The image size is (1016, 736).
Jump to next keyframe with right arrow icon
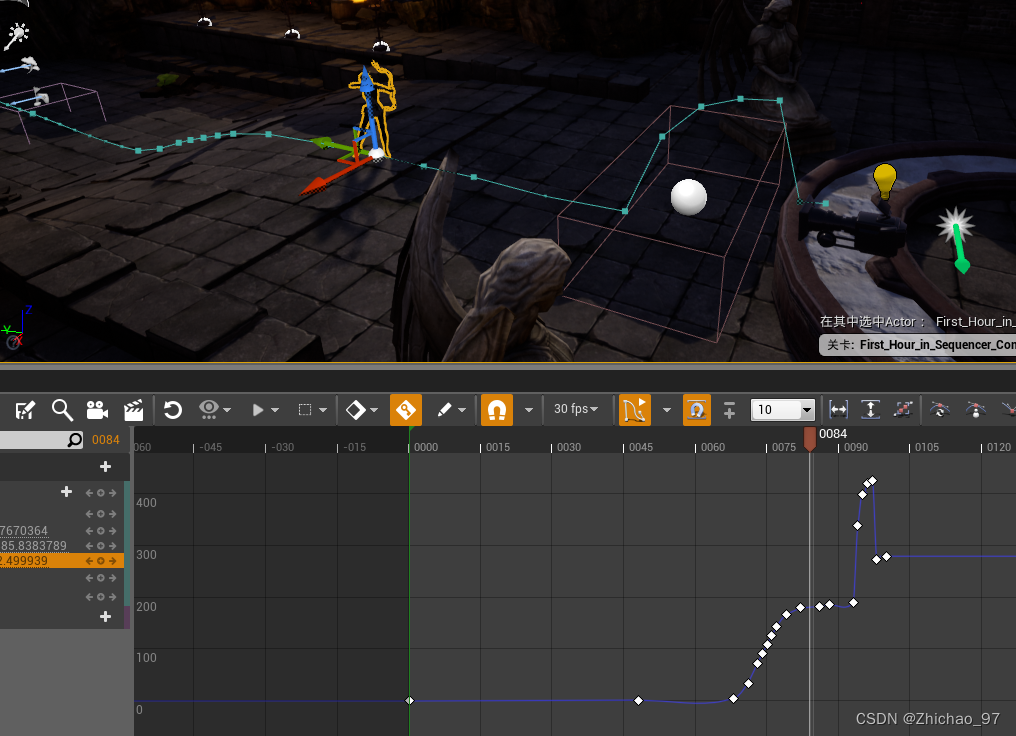click(112, 561)
